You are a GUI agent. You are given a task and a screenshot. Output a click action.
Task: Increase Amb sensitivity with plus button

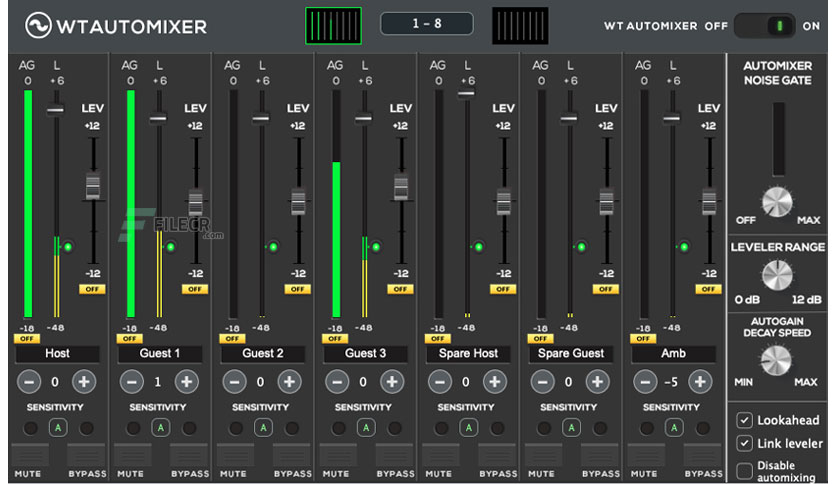coord(700,382)
